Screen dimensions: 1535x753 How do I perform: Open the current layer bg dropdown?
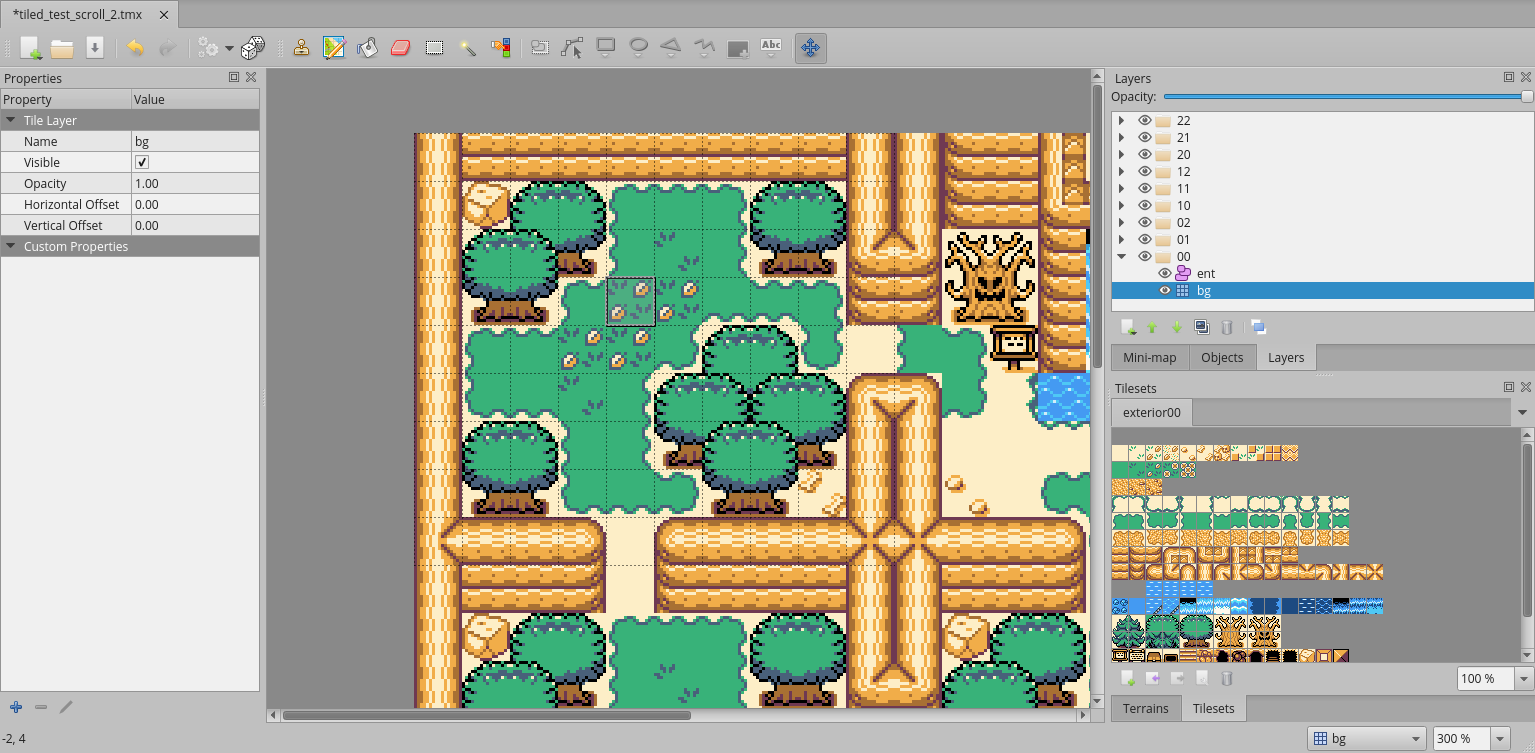pos(1366,739)
